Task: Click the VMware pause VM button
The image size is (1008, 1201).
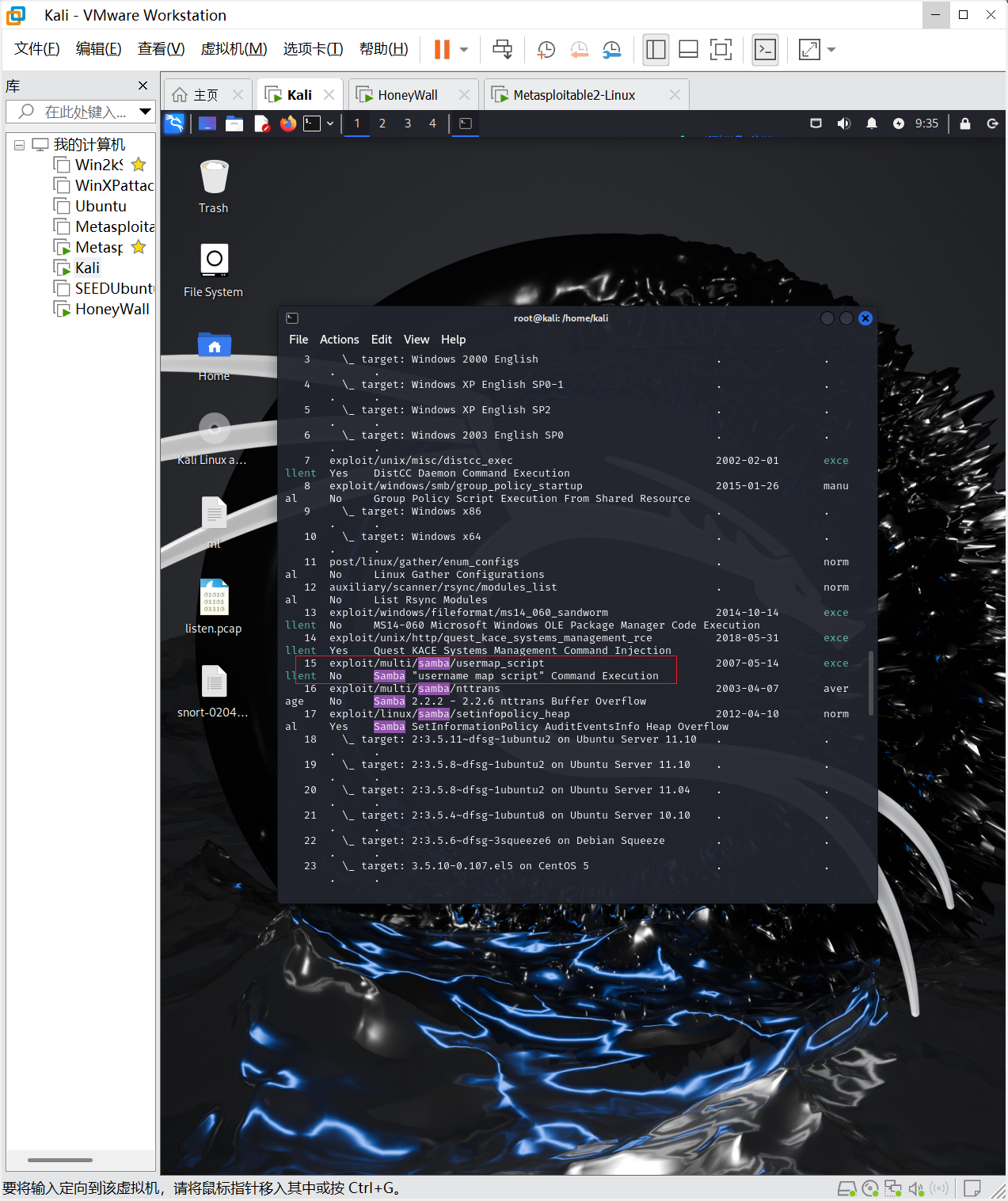Action: point(442,50)
